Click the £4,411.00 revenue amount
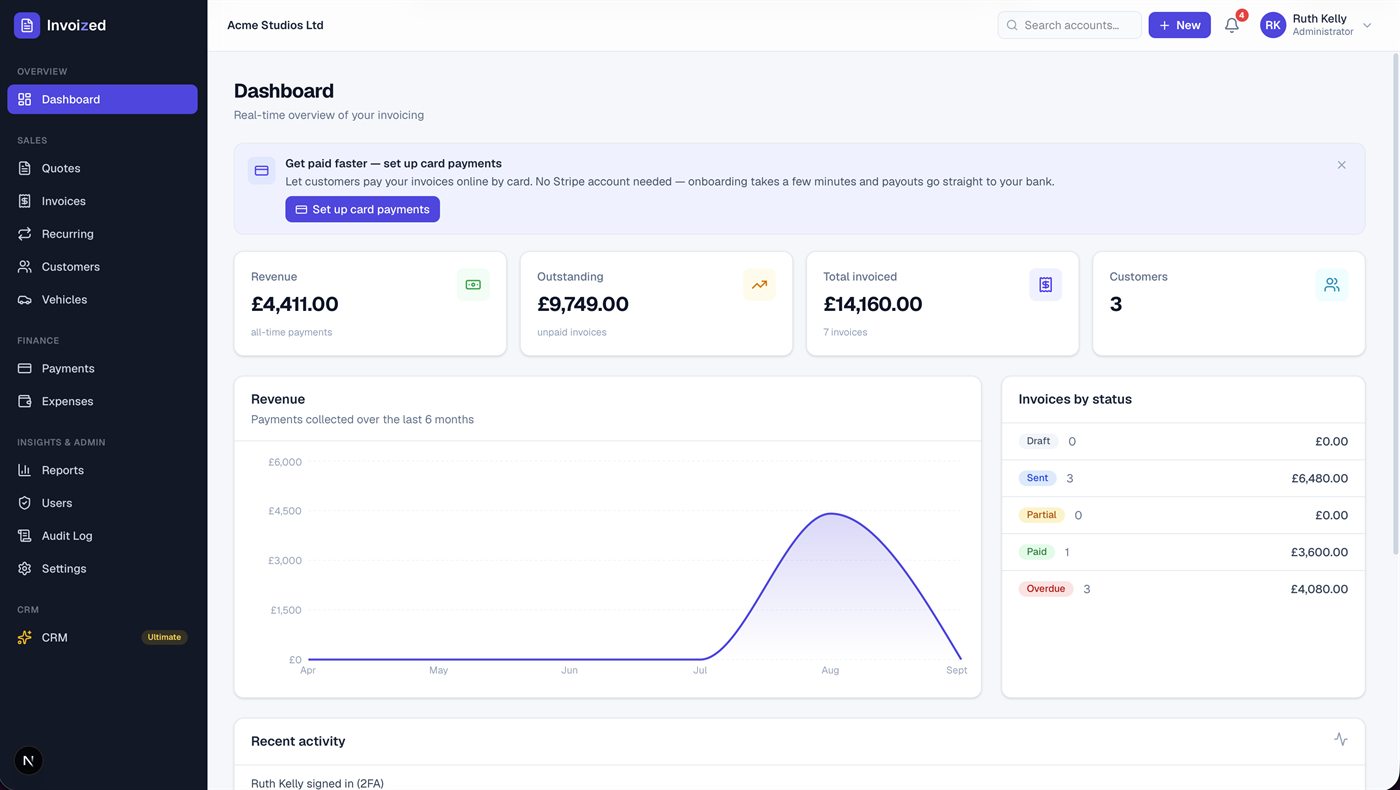 (x=295, y=304)
